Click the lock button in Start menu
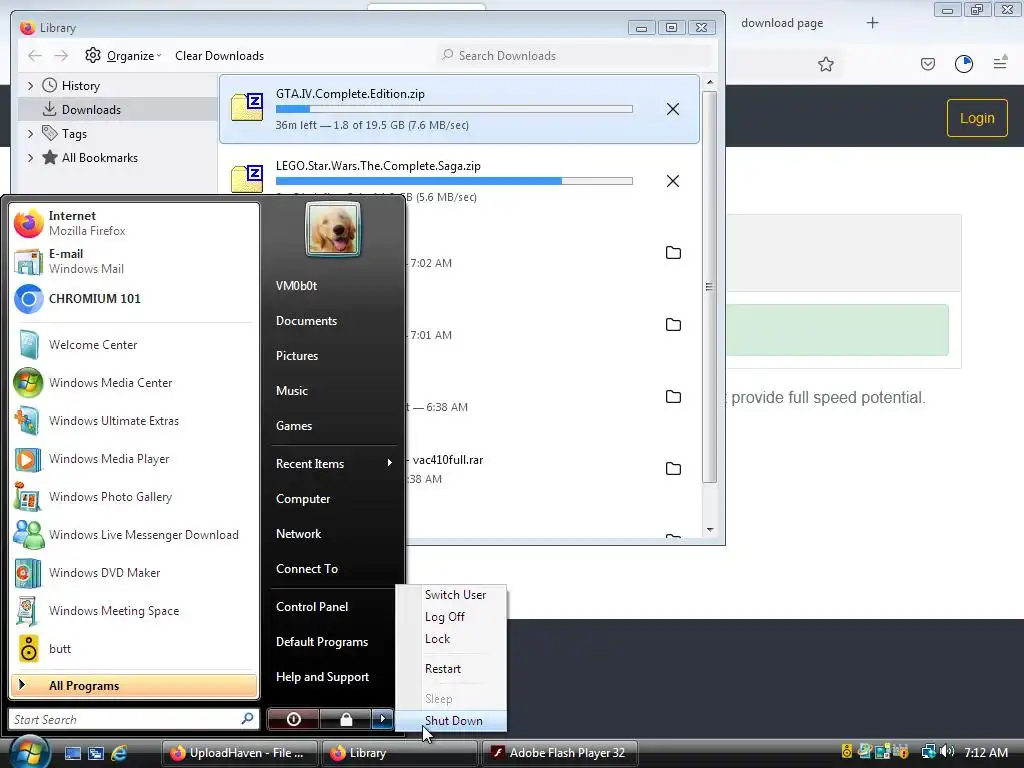 tap(345, 719)
